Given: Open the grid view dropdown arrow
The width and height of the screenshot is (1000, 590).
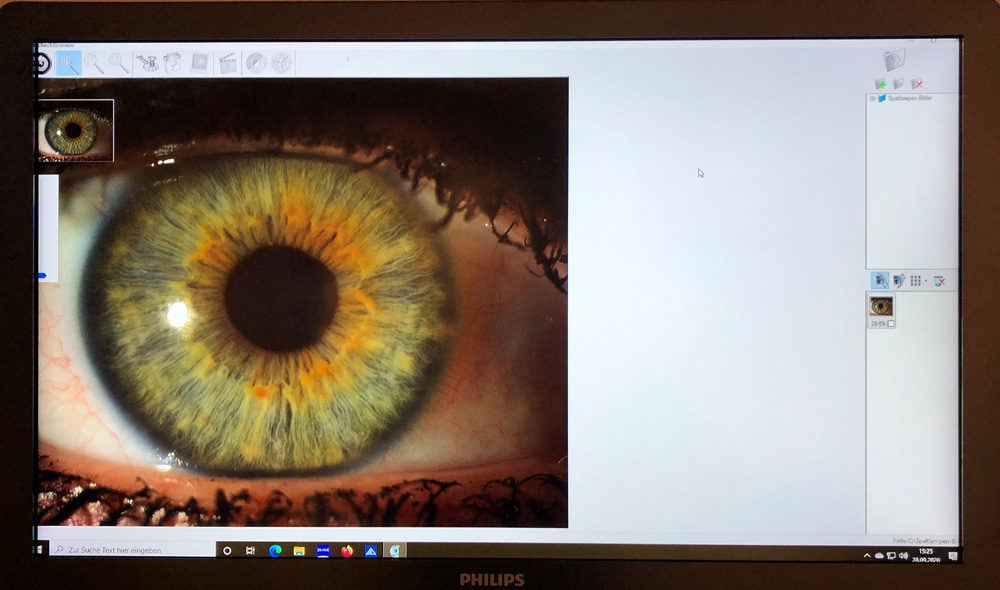Looking at the screenshot, I should pos(926,282).
